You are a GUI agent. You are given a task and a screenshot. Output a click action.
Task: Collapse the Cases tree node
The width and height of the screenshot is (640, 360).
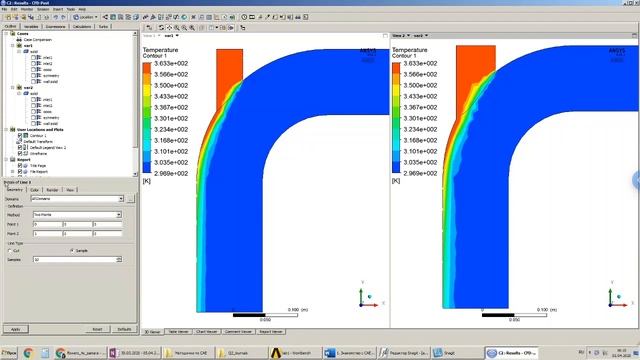click(x=7, y=33)
